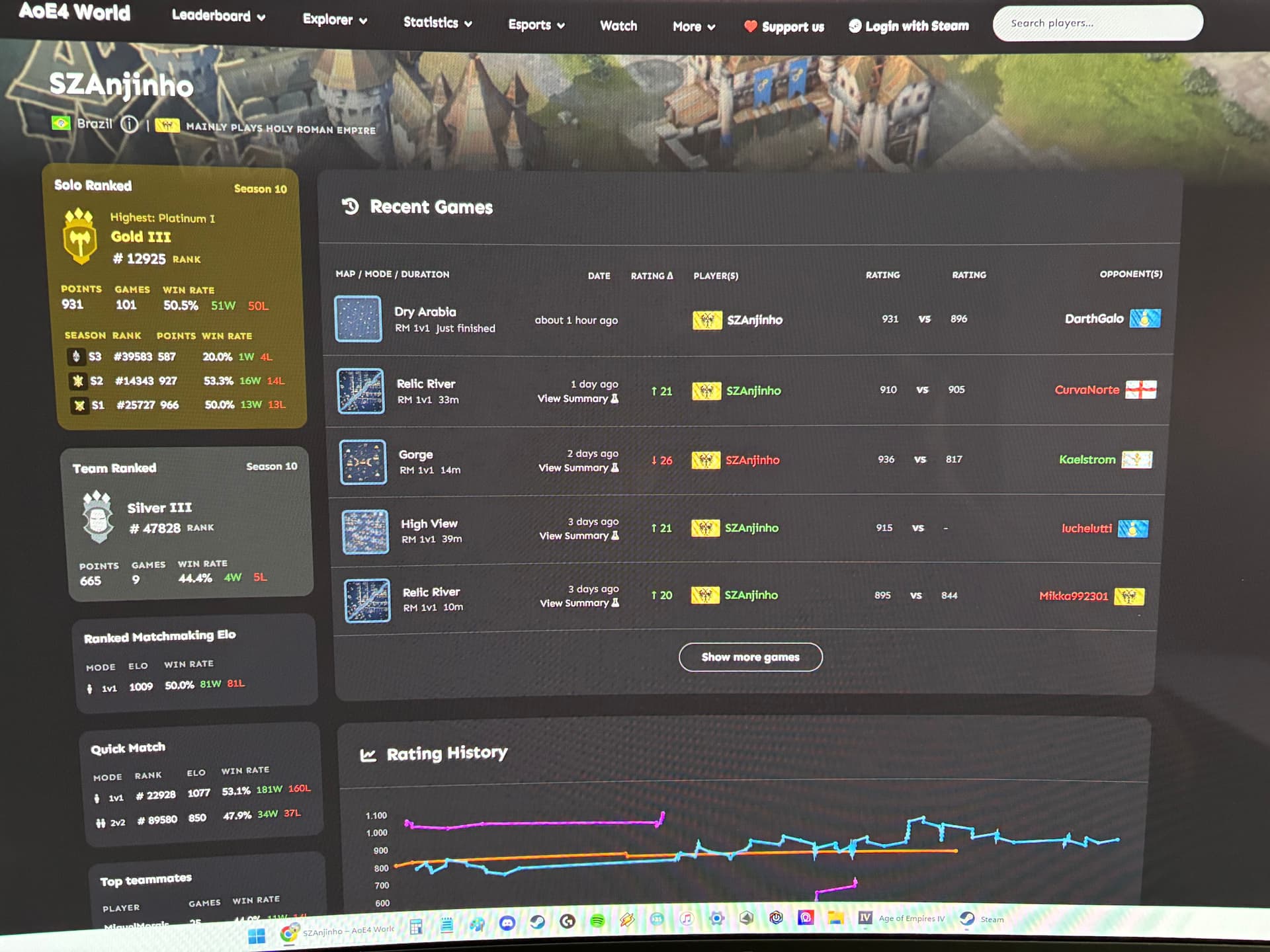Expand the Leaderboard dropdown

[218, 16]
